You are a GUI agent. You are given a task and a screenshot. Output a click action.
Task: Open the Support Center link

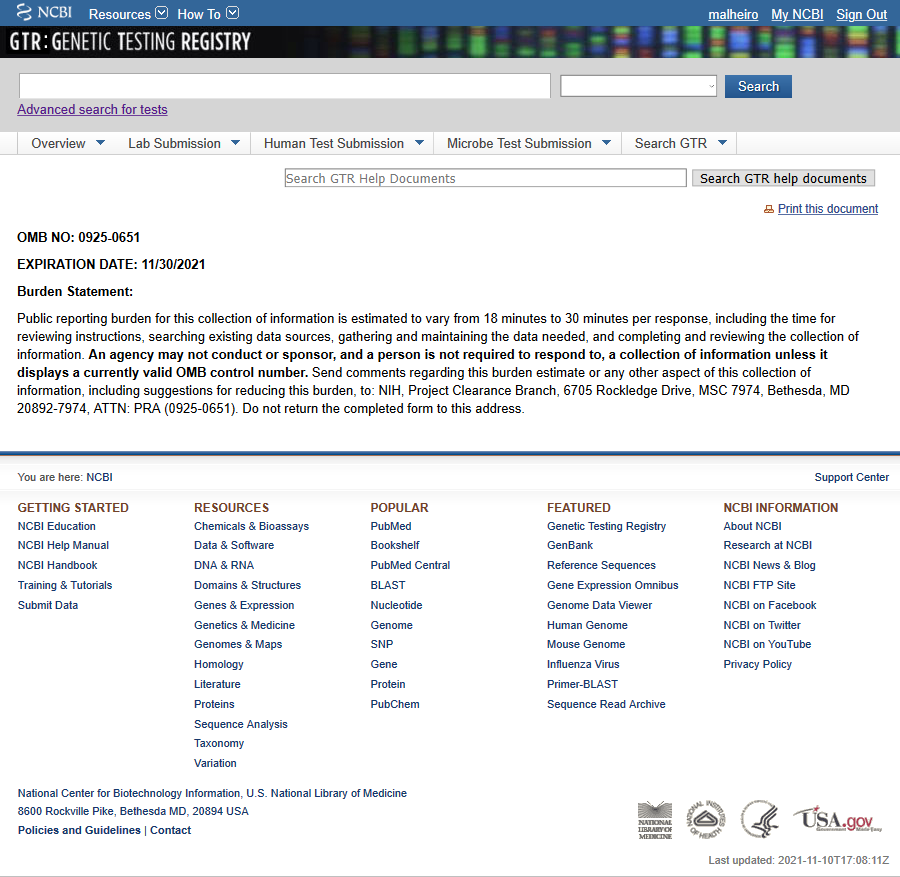point(851,477)
